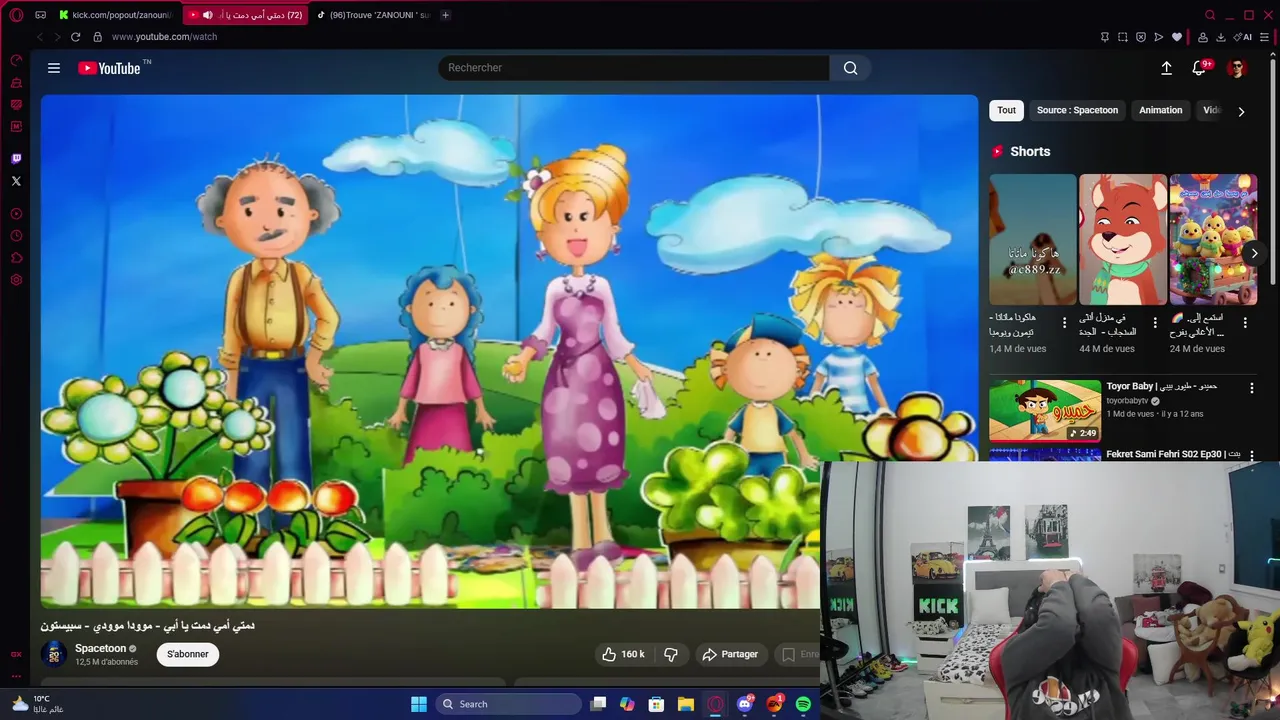Search tabs with title bar magnifier
This screenshot has height=720, width=1280.
[x=1210, y=15]
